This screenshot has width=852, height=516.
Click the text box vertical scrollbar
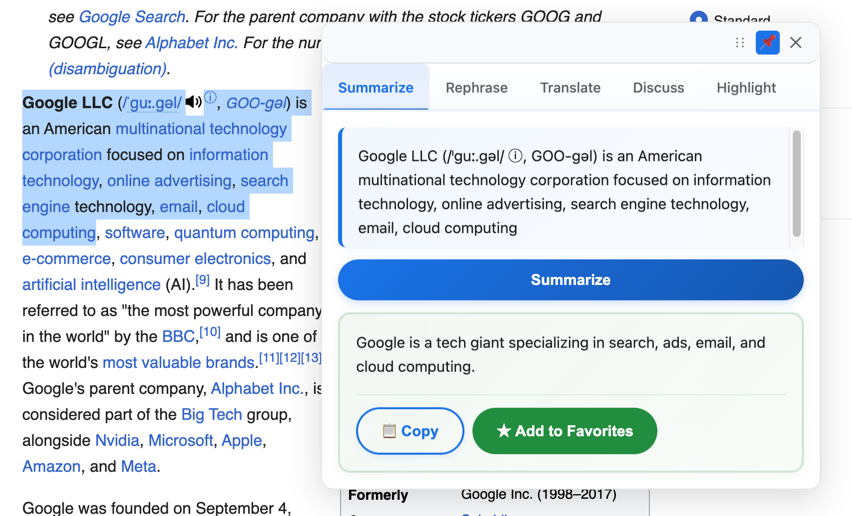pyautogui.click(x=796, y=183)
